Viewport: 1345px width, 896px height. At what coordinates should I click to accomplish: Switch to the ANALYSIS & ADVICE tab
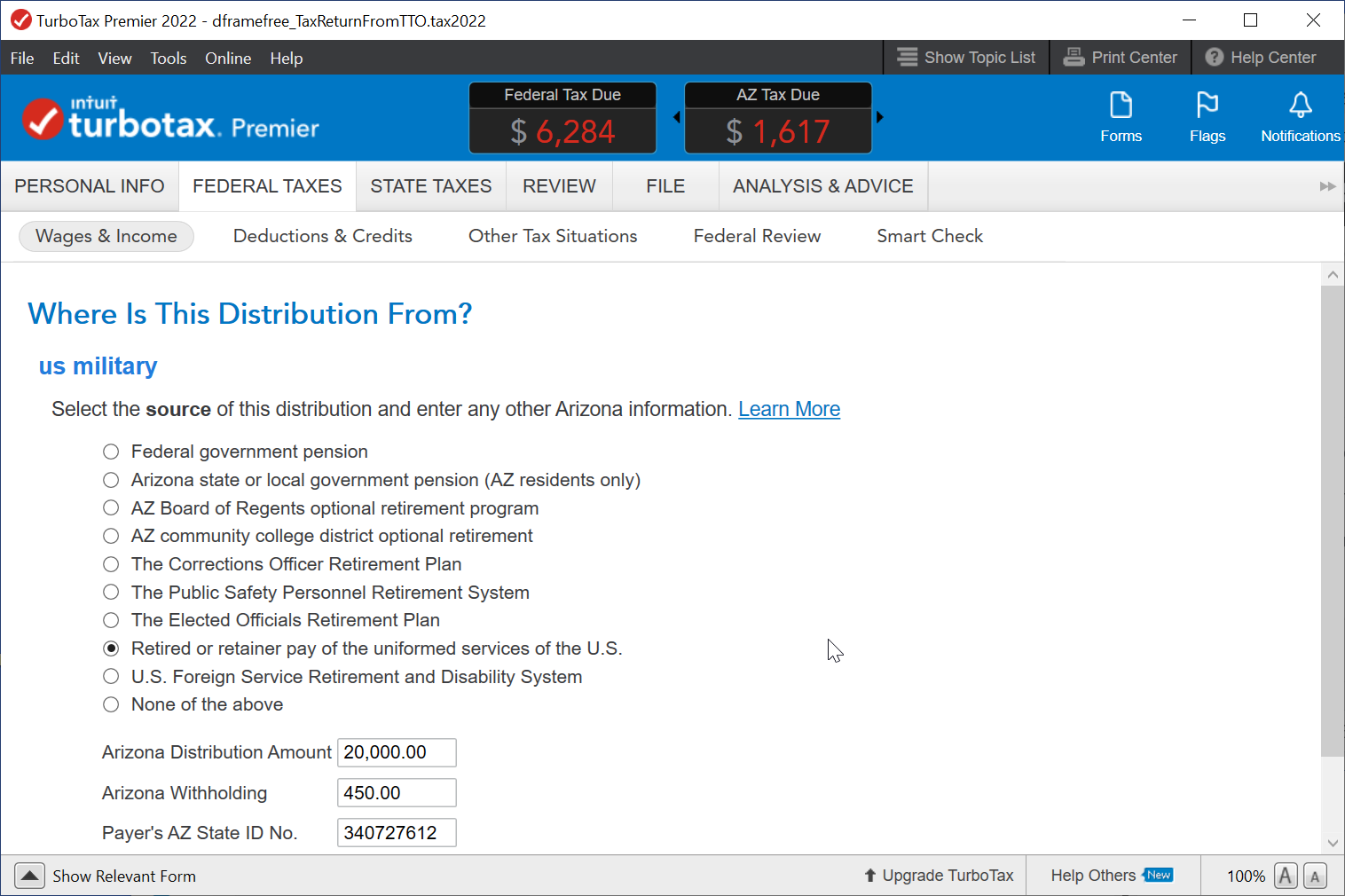click(x=823, y=186)
